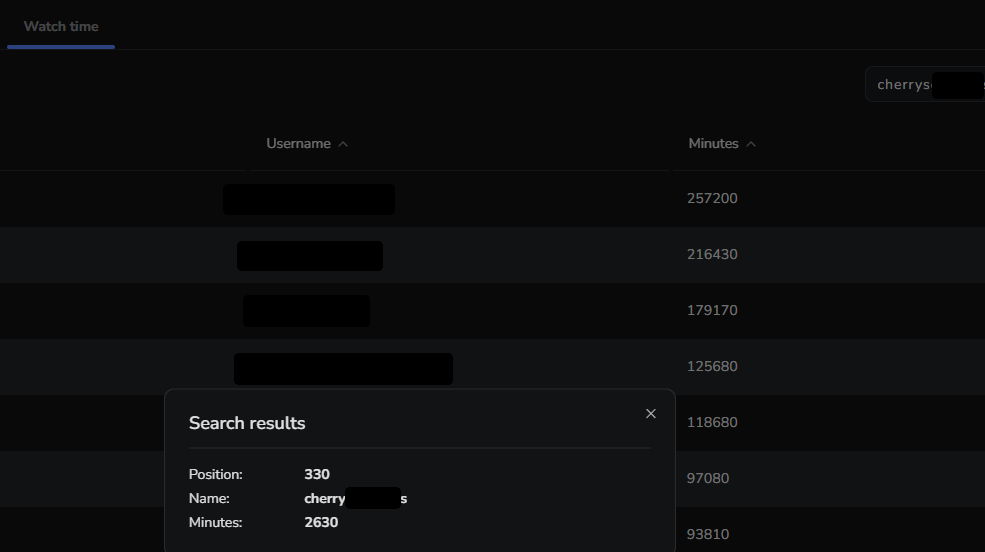The height and width of the screenshot is (552, 985).
Task: Select the 93810 minutes row
Action: [708, 534]
